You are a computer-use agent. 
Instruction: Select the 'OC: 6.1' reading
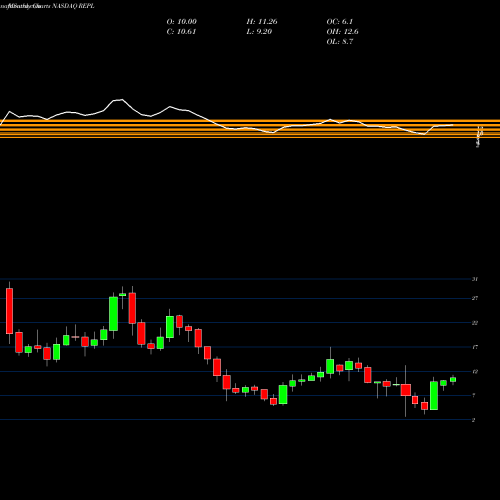[340, 22]
